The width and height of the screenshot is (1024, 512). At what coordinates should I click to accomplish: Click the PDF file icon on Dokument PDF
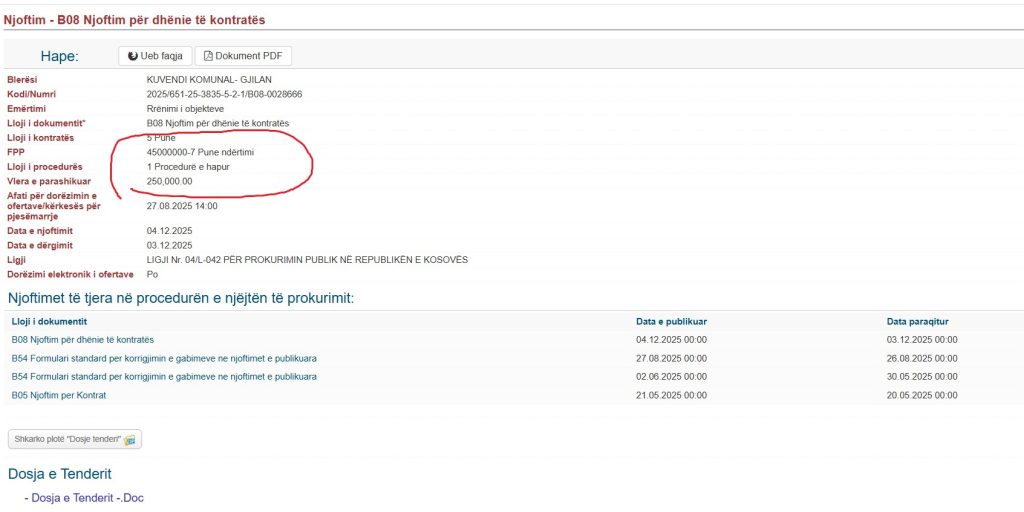coord(208,56)
